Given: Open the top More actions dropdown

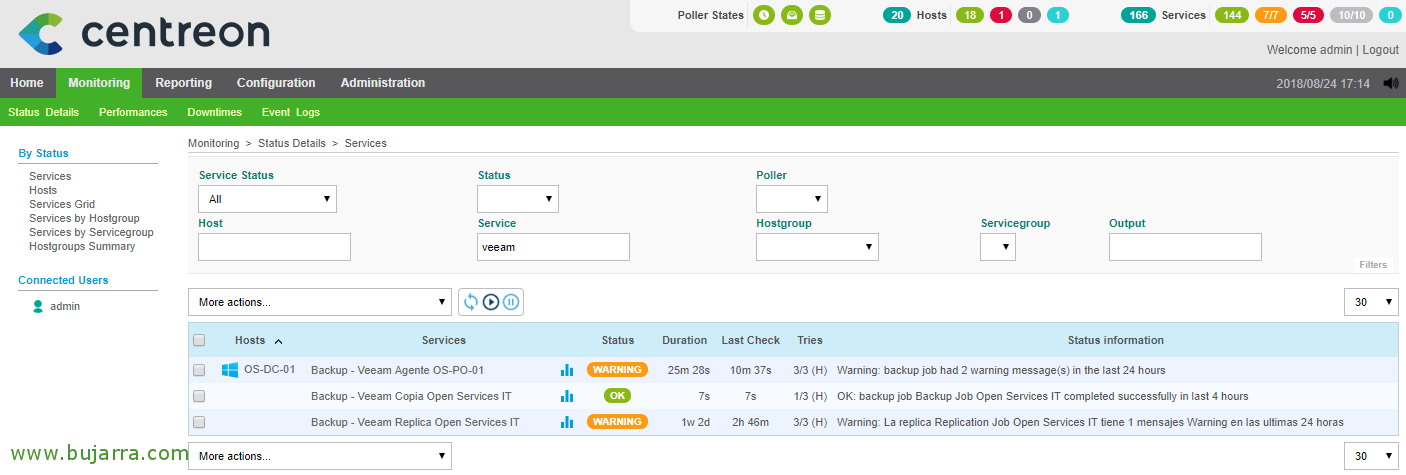Looking at the screenshot, I should [320, 302].
